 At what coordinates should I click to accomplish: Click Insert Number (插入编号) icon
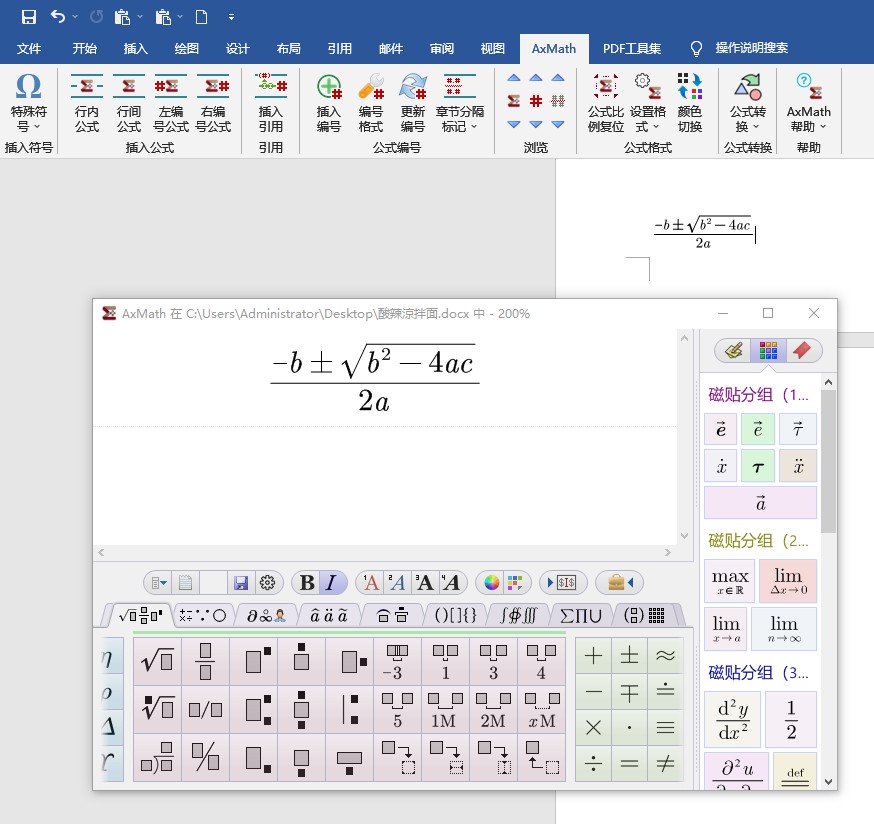click(329, 104)
